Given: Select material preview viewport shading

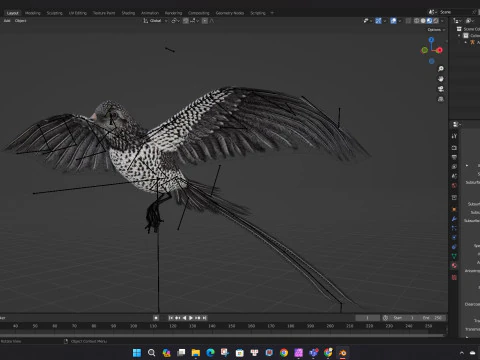Looking at the screenshot, I should (x=429, y=21).
